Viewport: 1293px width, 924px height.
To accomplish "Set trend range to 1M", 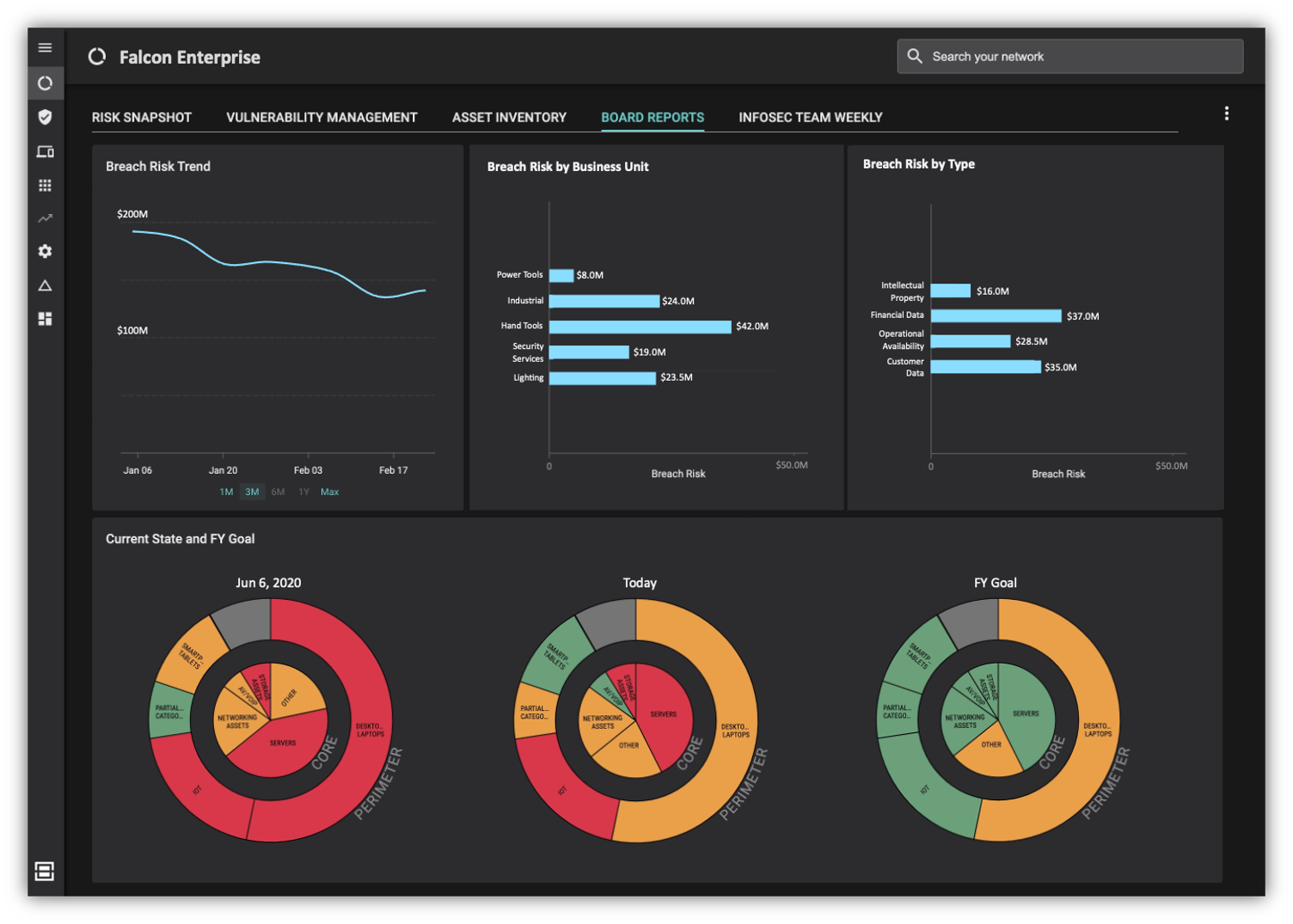I will click(226, 493).
